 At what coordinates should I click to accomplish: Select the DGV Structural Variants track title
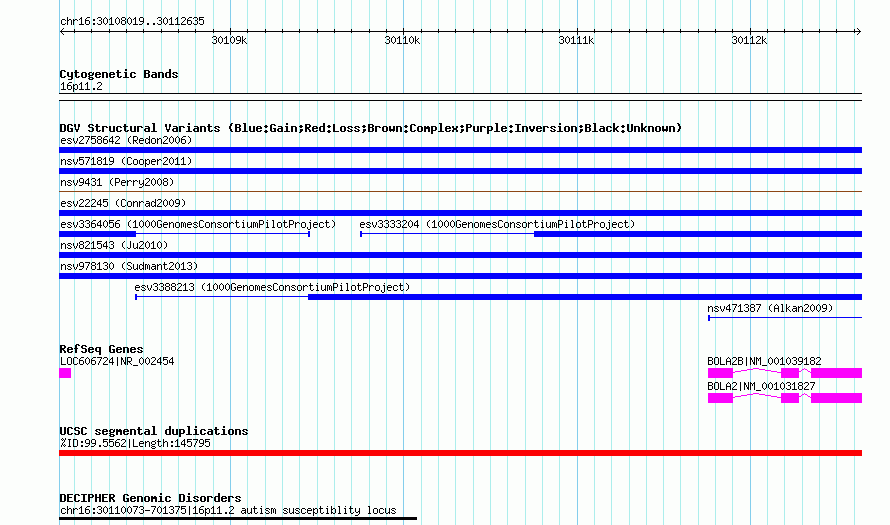pos(371,128)
